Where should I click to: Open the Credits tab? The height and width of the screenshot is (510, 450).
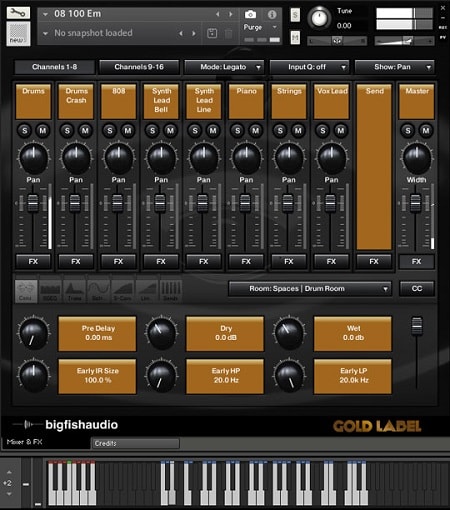(135, 443)
